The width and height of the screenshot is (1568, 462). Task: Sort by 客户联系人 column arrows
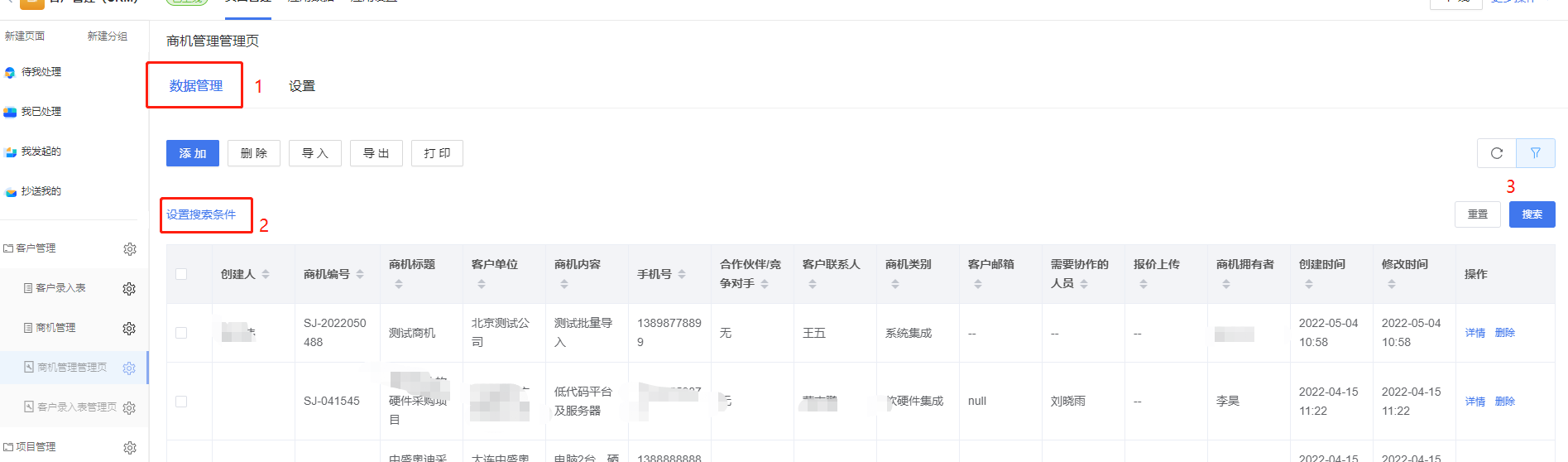[813, 284]
